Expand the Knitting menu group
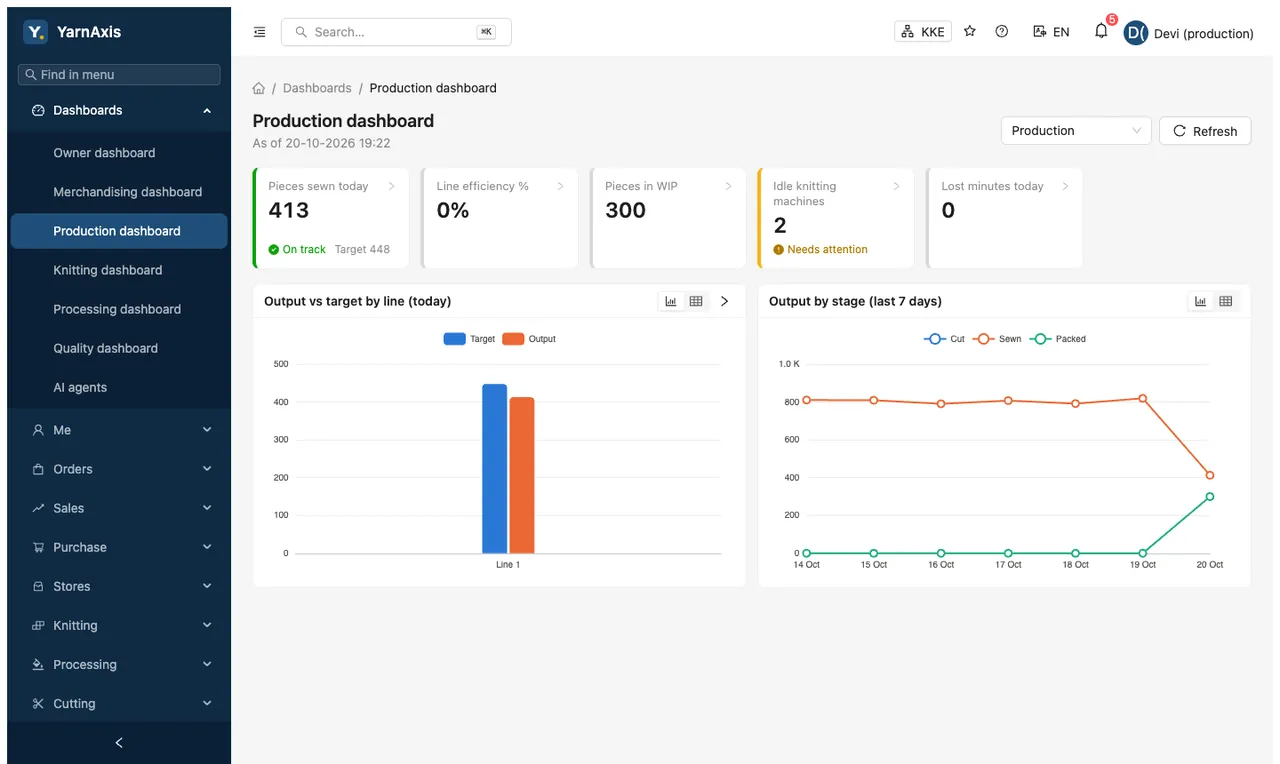1280x764 pixels. (x=119, y=625)
